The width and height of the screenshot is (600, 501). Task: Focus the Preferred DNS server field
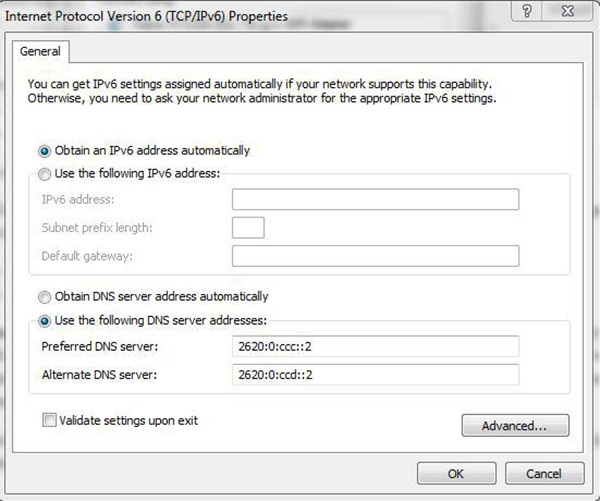[x=375, y=346]
